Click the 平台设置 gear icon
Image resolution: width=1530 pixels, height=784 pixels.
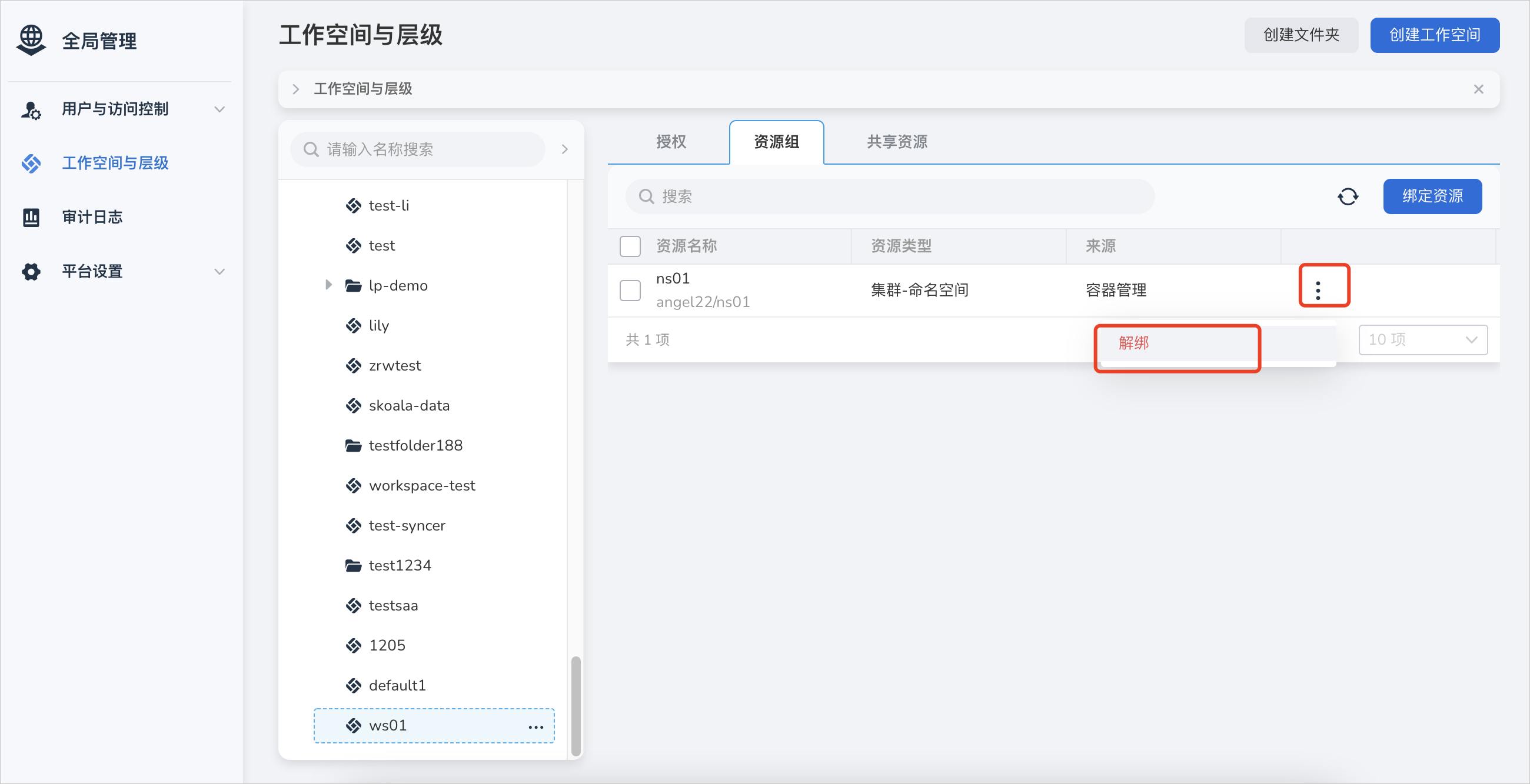tap(31, 271)
